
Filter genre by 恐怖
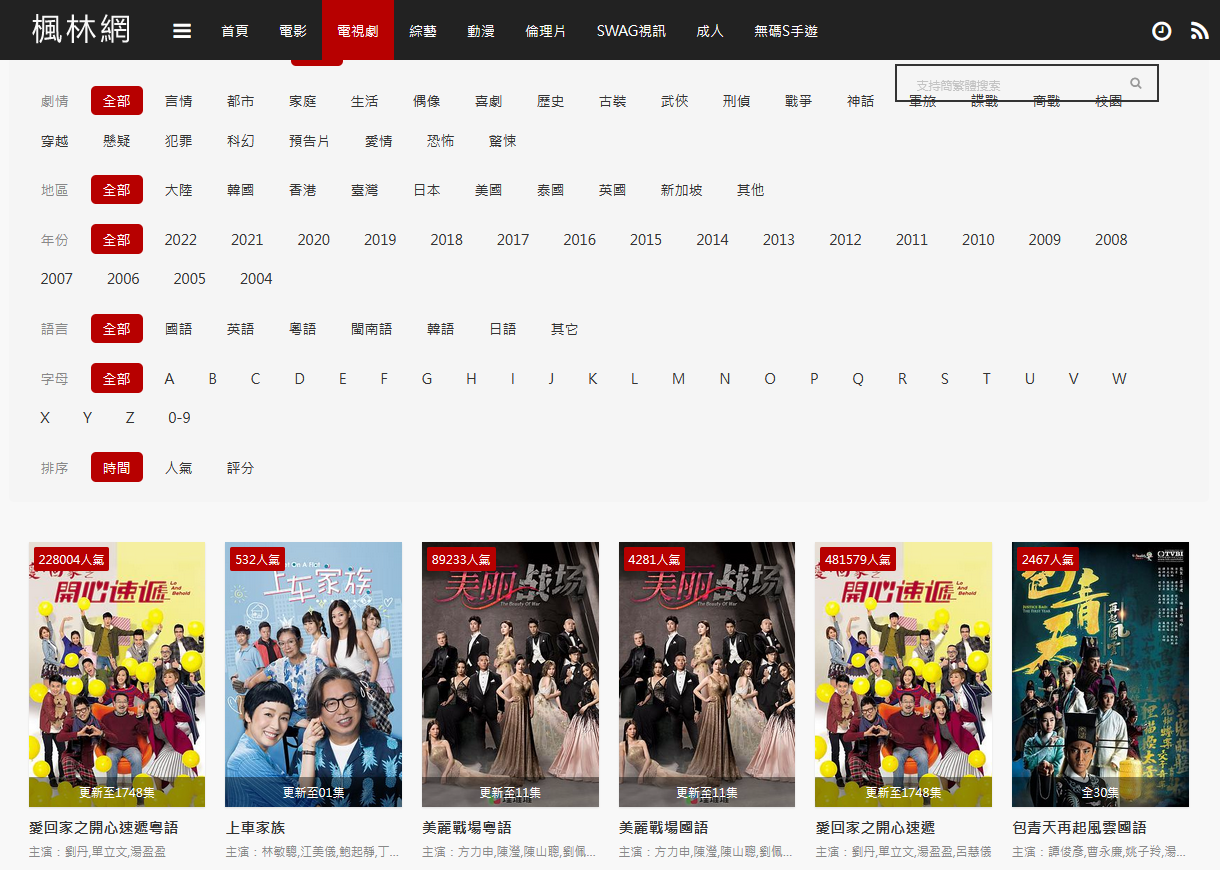441,141
